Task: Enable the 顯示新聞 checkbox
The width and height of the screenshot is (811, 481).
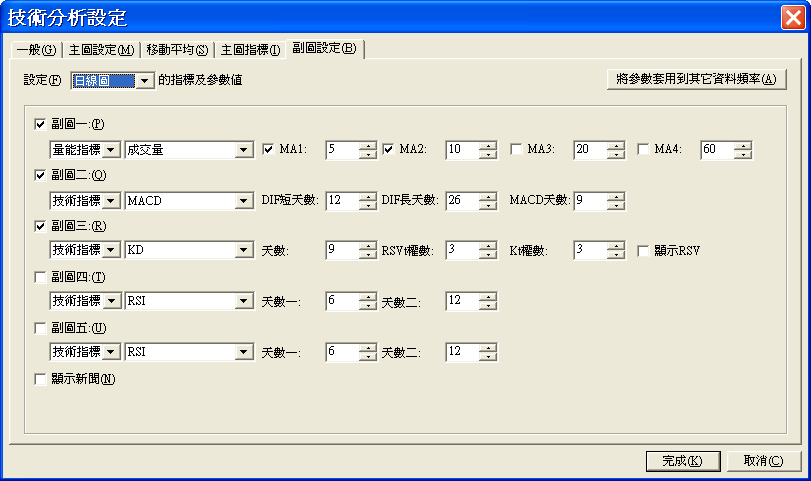Action: pyautogui.click(x=40, y=379)
